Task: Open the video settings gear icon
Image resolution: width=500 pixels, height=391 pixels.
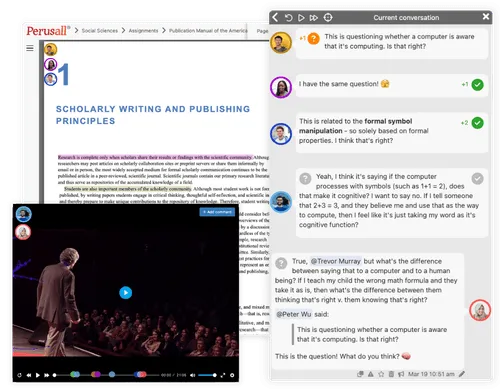Action: pyautogui.click(x=232, y=375)
